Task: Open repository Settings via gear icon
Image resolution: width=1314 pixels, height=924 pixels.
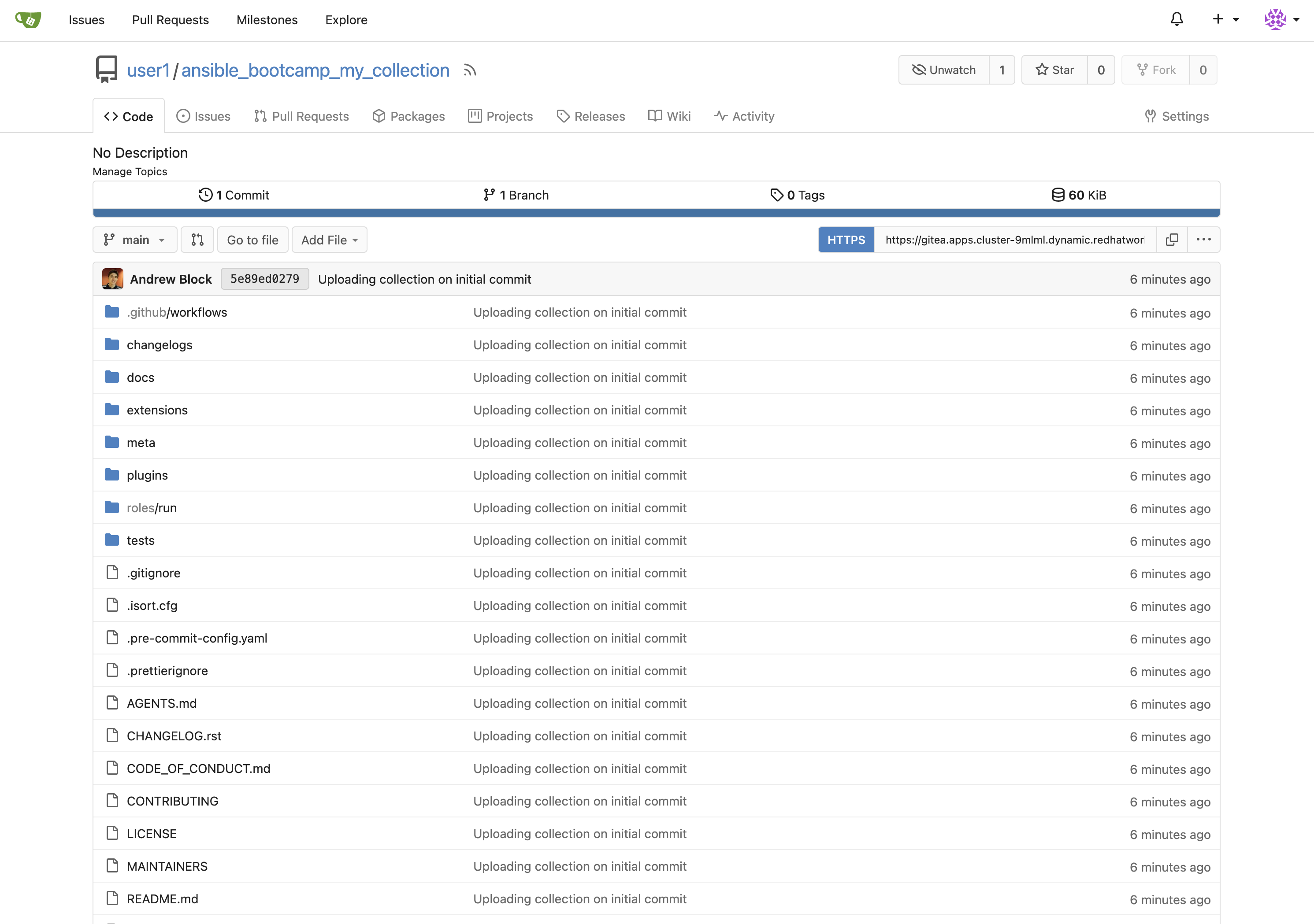Action: pyautogui.click(x=1176, y=115)
